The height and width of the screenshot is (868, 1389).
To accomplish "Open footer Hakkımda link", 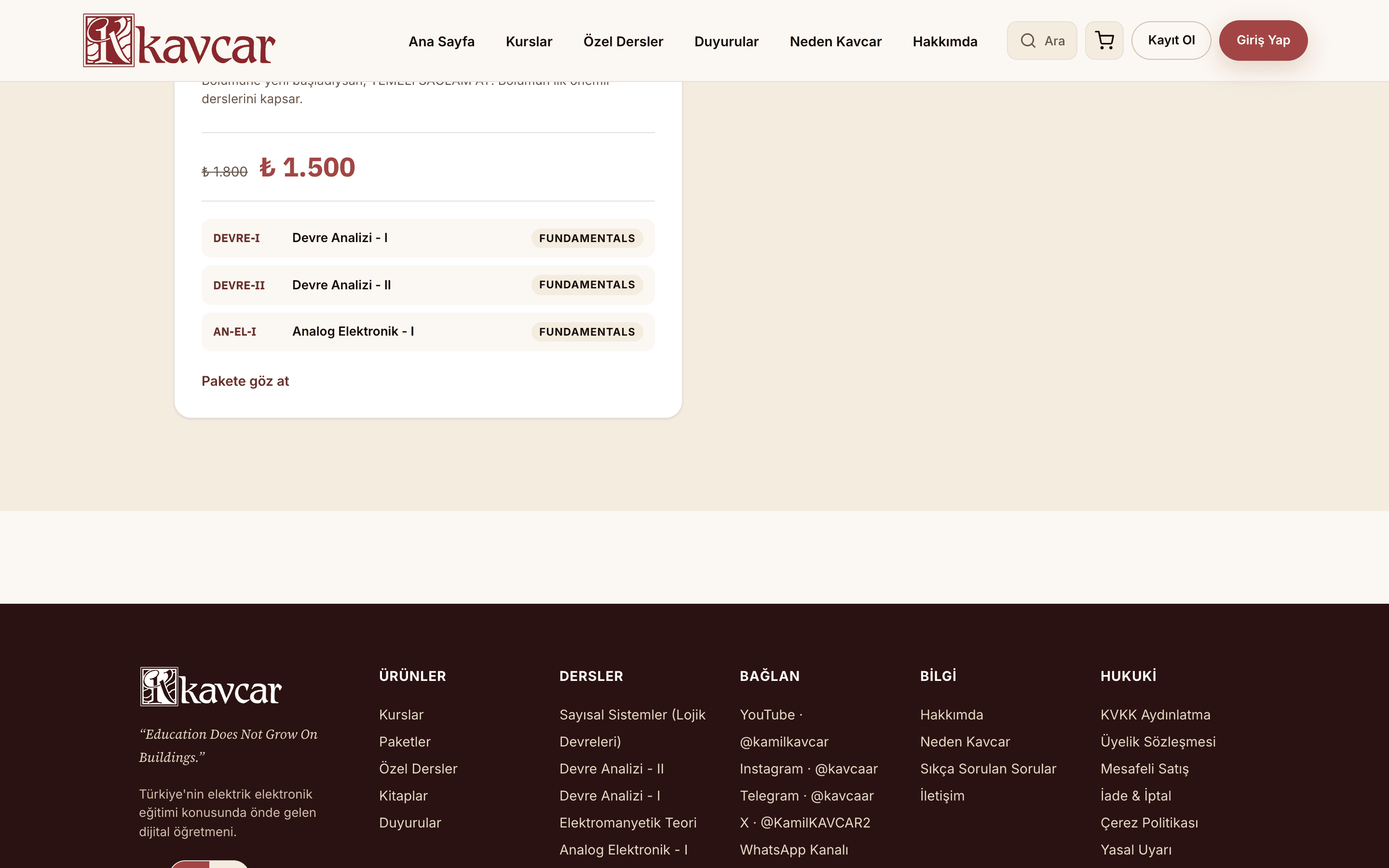I will (x=952, y=715).
